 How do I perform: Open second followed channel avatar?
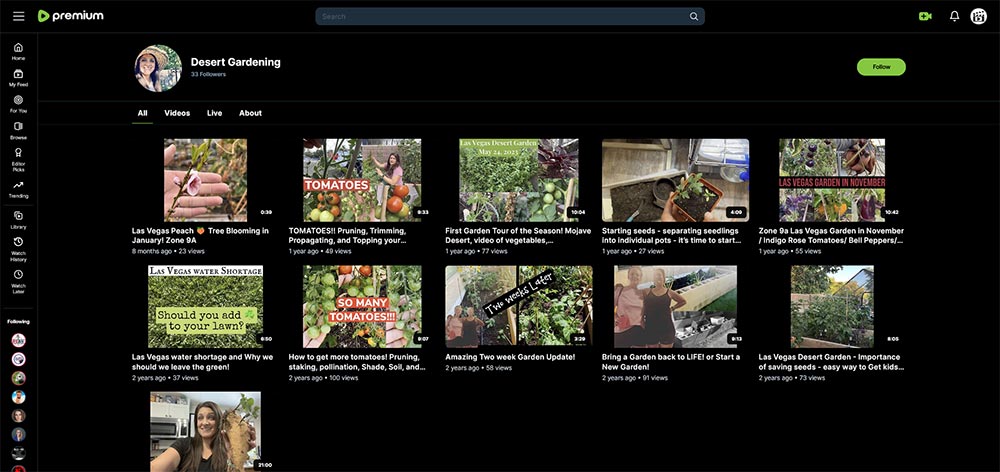pos(18,359)
